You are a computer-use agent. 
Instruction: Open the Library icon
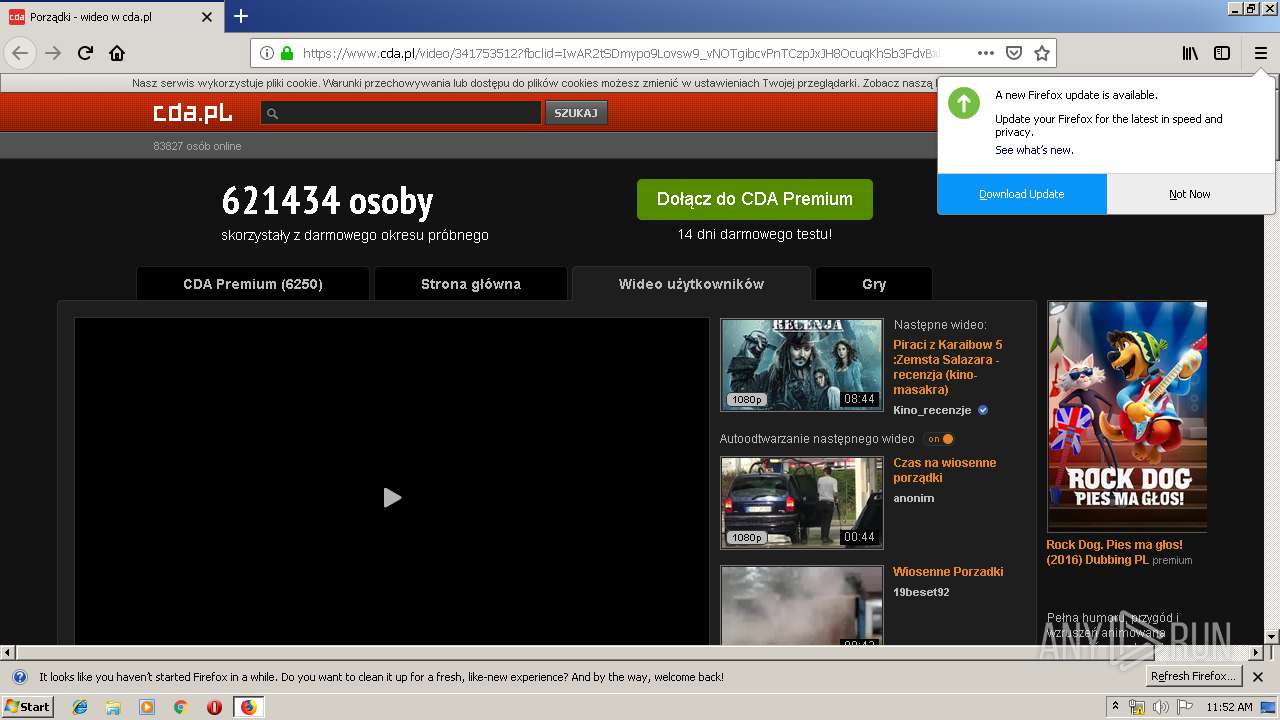[x=1190, y=53]
